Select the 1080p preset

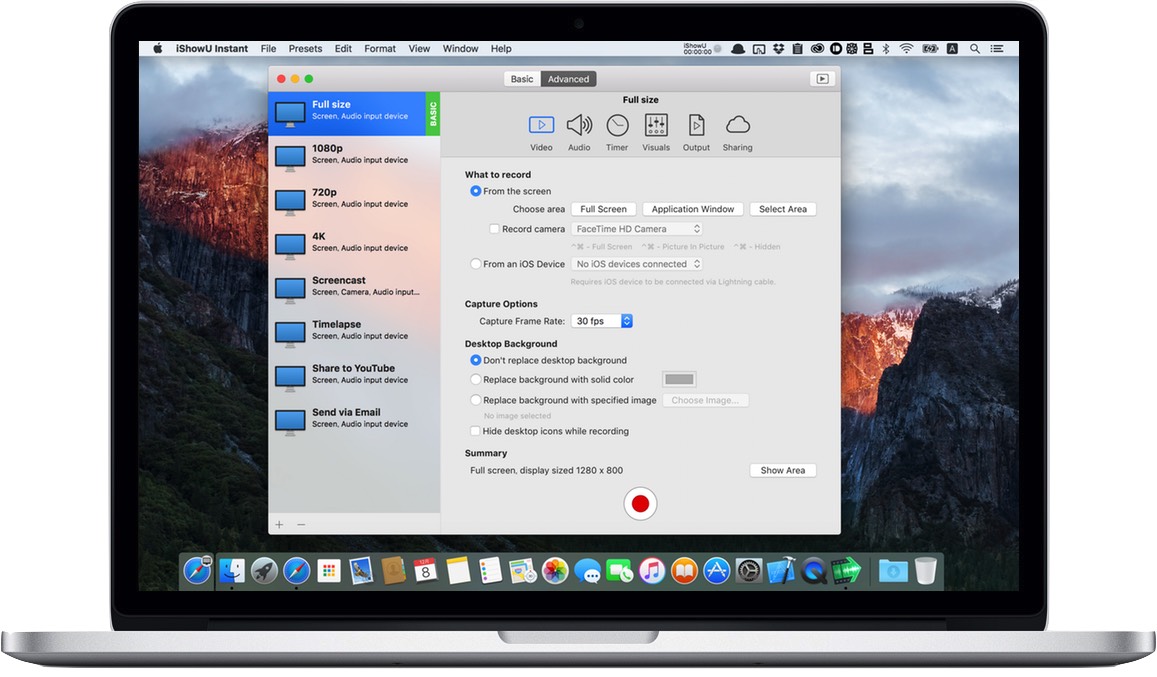click(x=354, y=157)
